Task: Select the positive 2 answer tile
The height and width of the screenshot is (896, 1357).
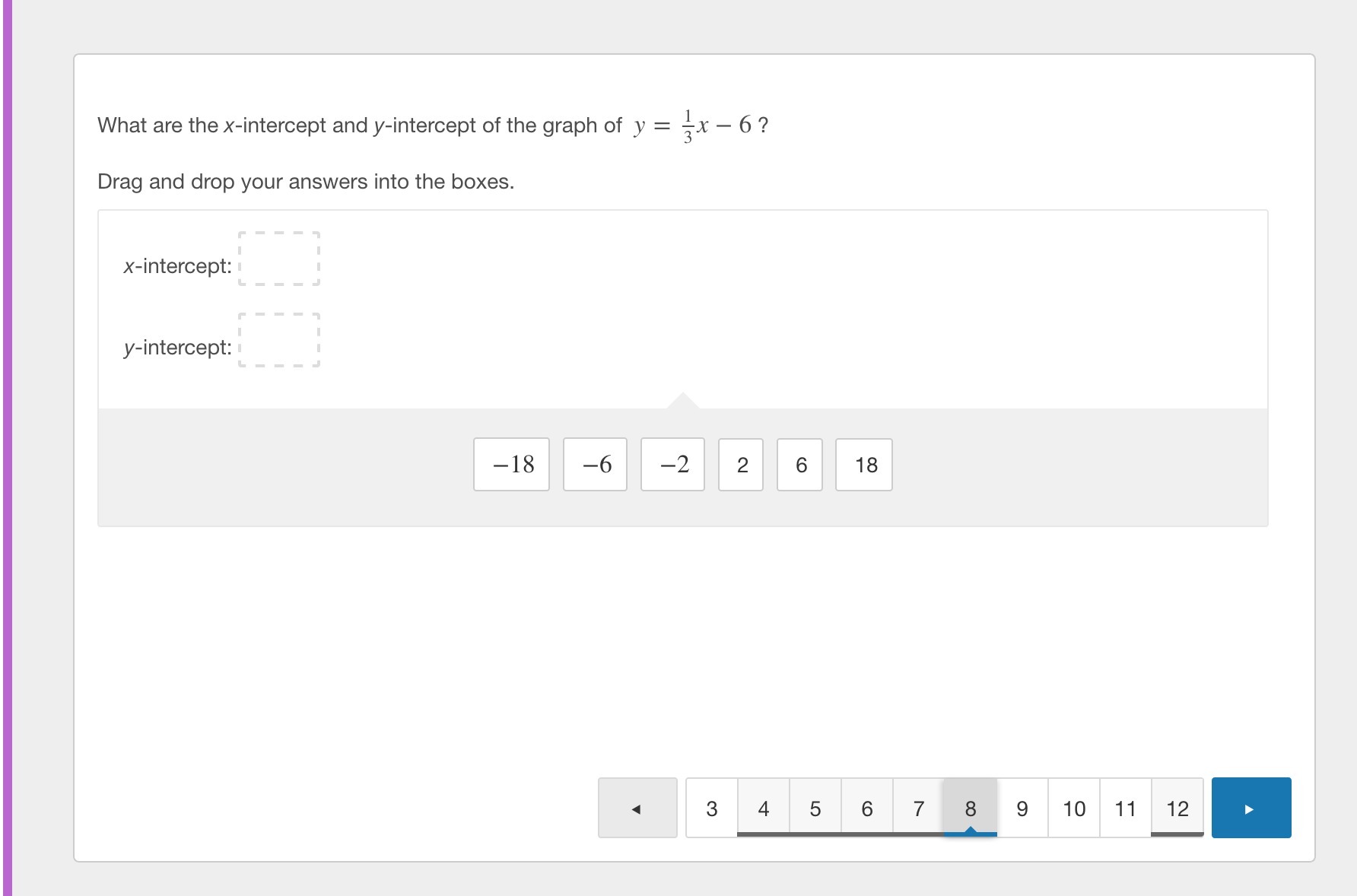Action: pos(741,465)
